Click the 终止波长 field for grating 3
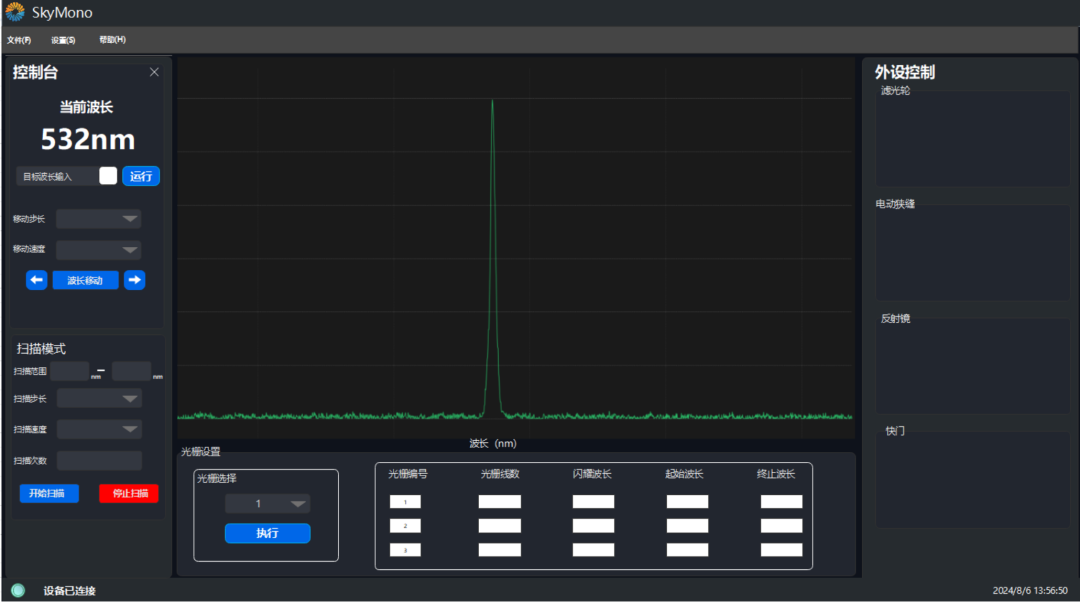The width and height of the screenshot is (1080, 602). point(781,550)
